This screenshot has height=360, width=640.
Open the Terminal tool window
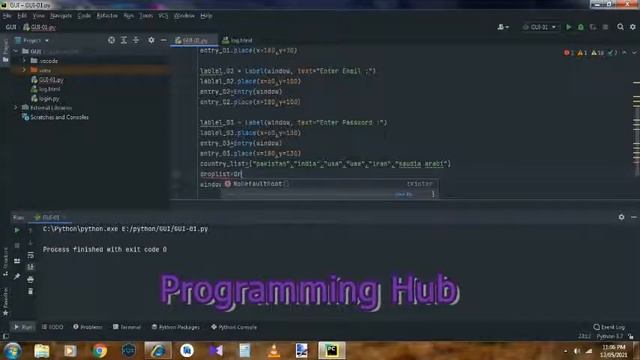tap(127, 327)
